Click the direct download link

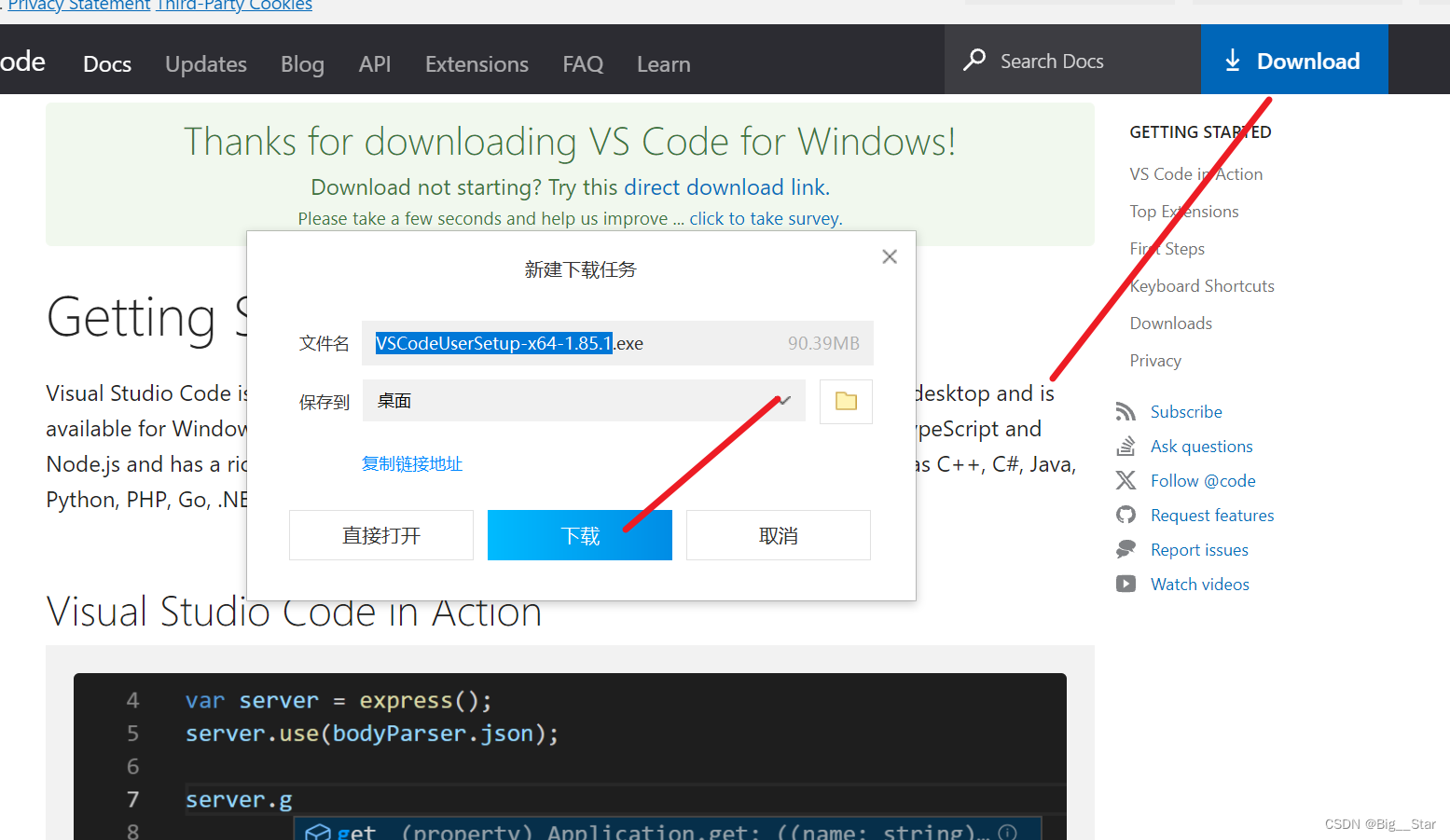coord(726,187)
